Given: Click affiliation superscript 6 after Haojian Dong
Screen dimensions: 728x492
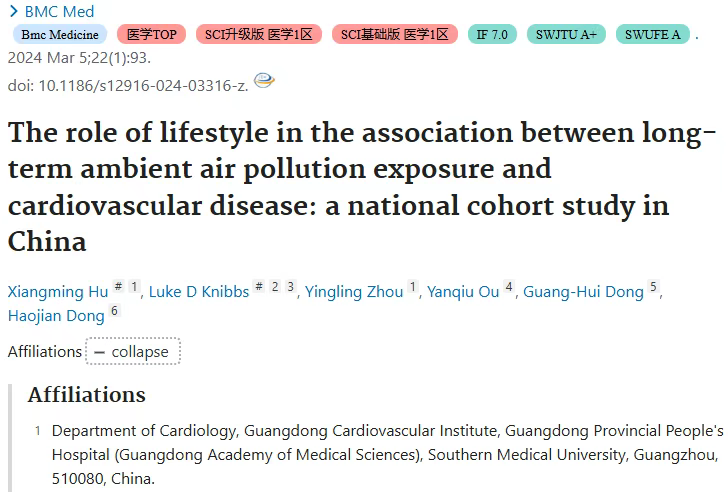Looking at the screenshot, I should coord(114,310).
